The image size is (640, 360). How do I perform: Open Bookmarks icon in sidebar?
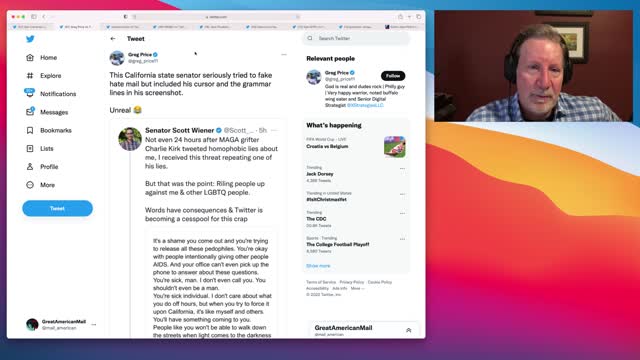coord(30,130)
